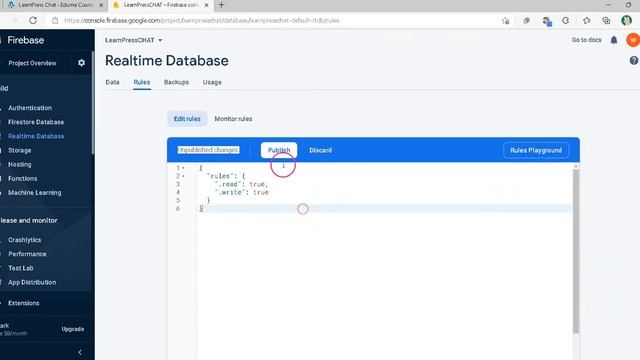
Task: Click the Firebase logo title
Action: [26, 40]
